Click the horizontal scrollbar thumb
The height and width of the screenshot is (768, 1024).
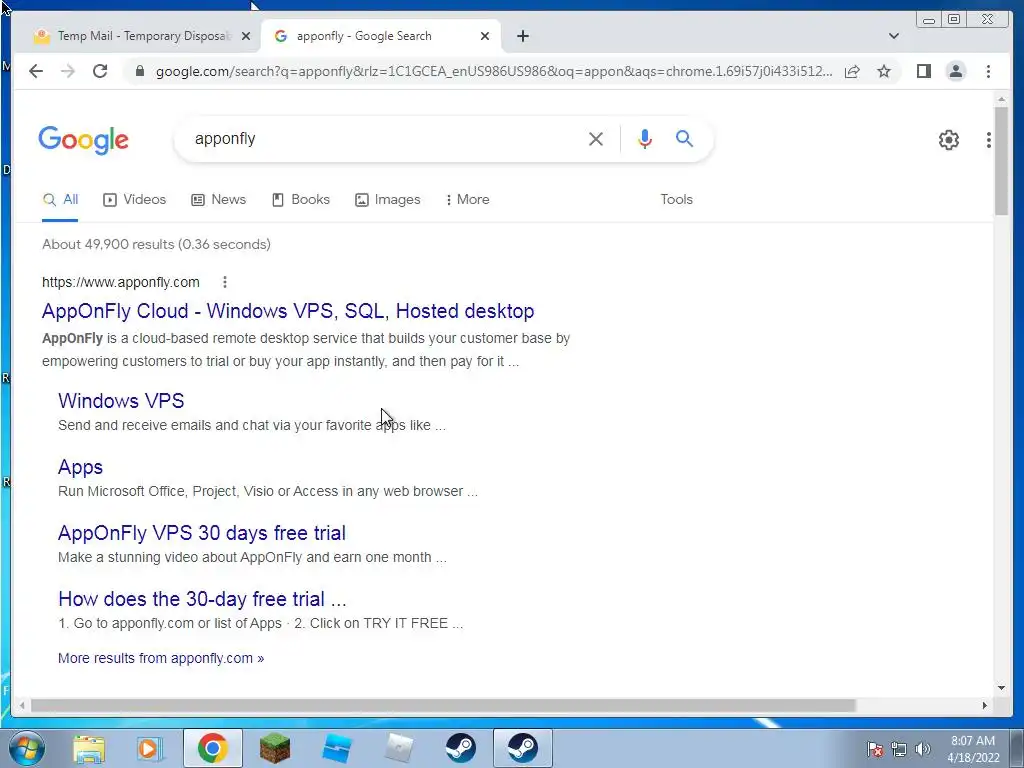(x=443, y=705)
